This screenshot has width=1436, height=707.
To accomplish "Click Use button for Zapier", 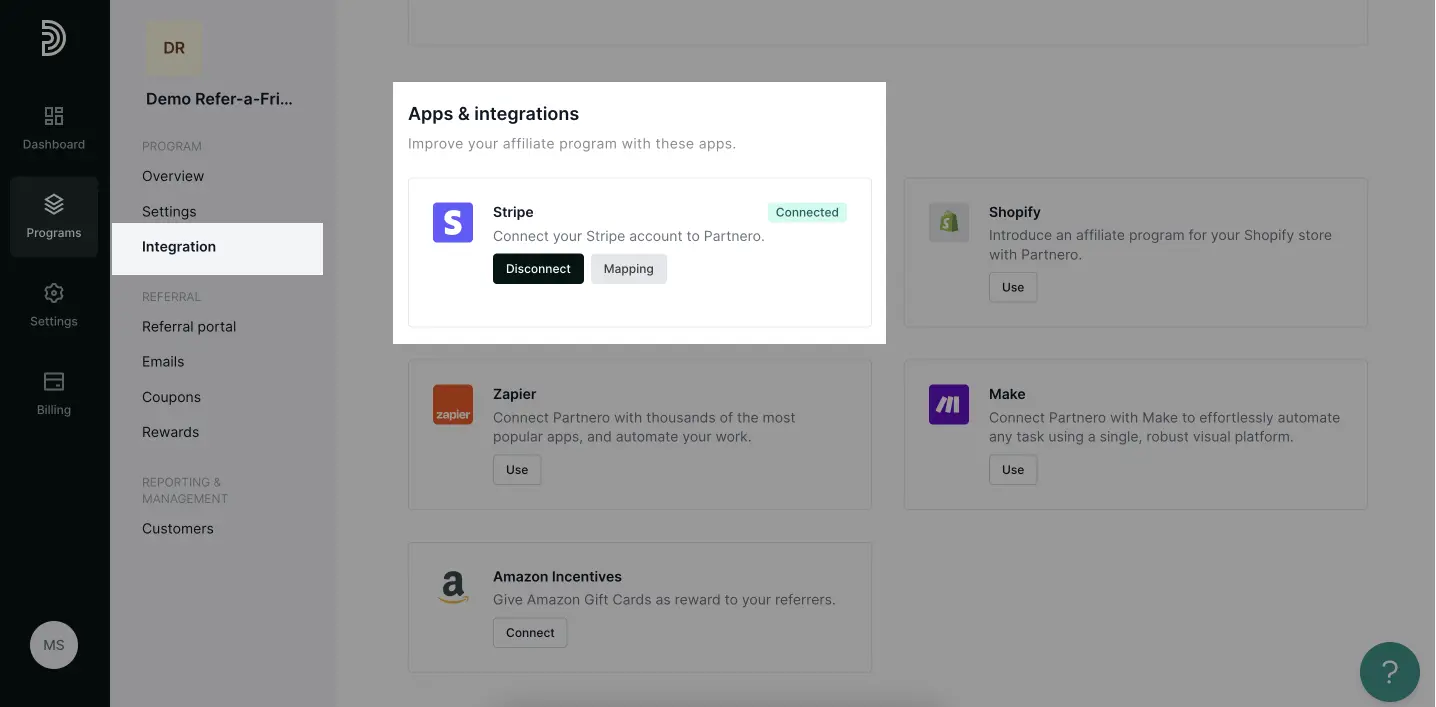I will tap(517, 470).
